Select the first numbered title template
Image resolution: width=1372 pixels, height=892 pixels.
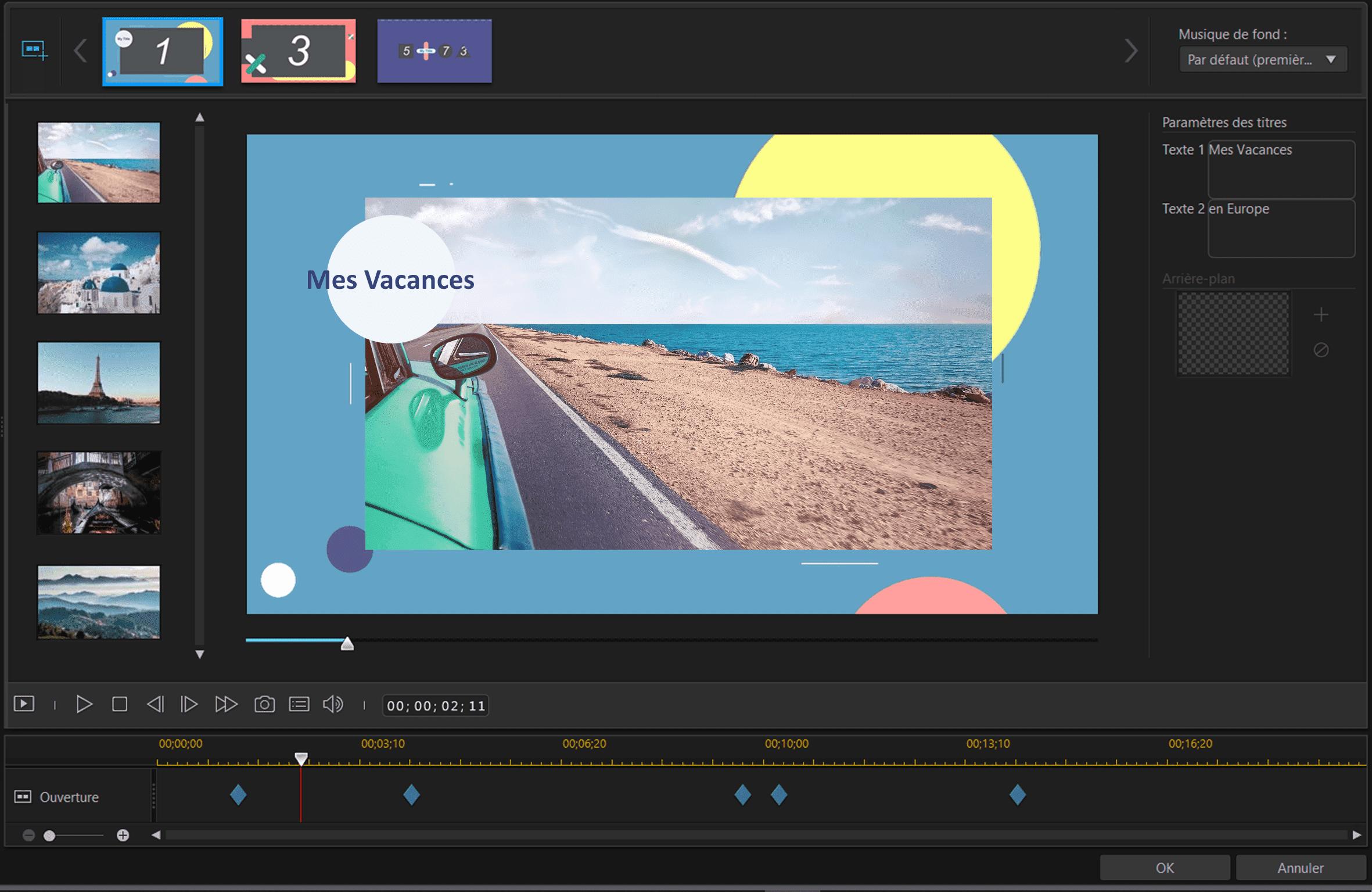(163, 51)
